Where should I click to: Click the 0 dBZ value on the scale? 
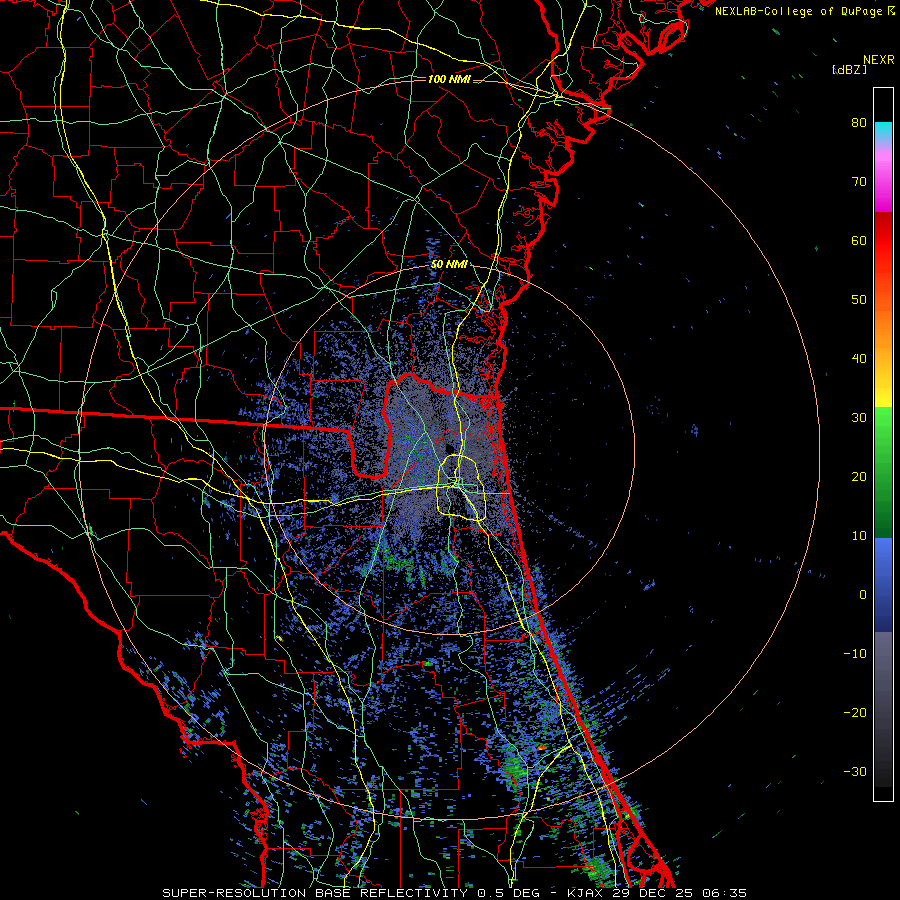863,595
